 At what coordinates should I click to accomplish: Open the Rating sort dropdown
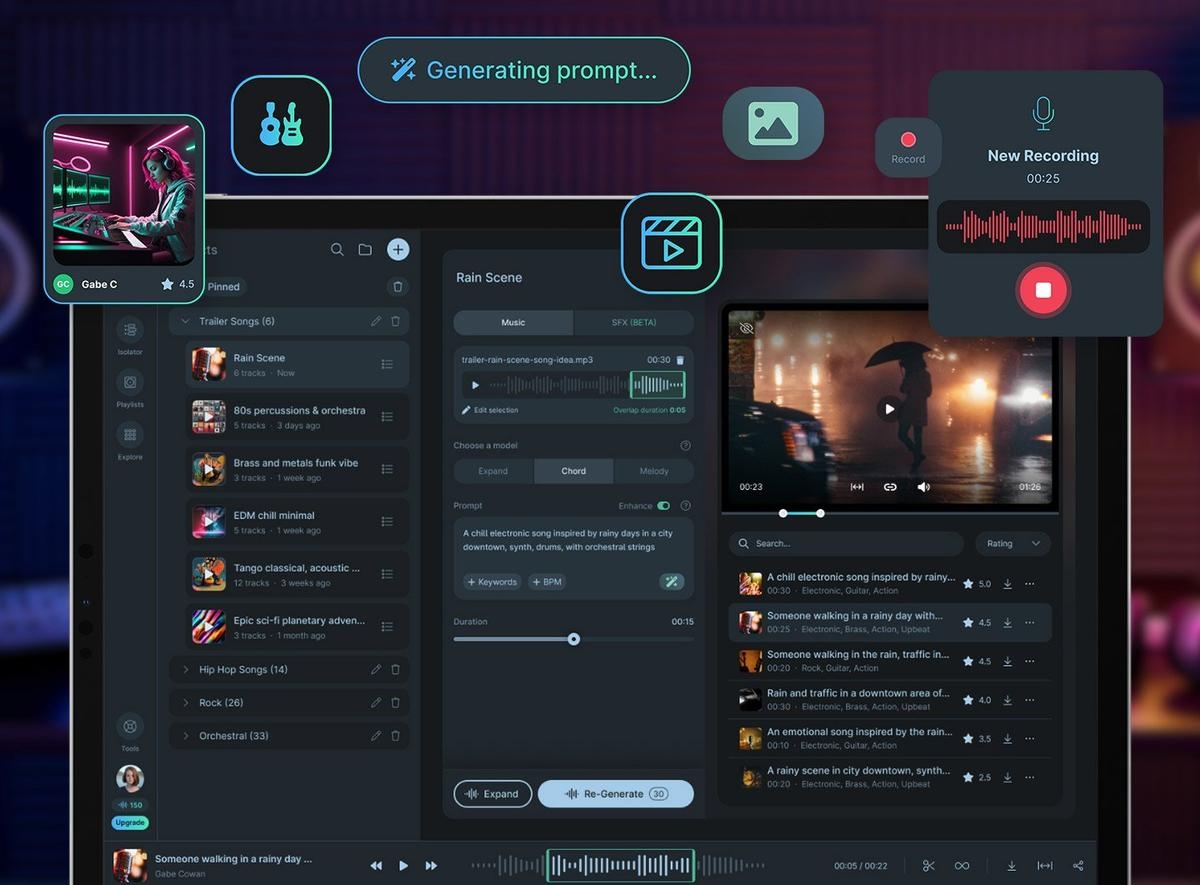(1012, 544)
